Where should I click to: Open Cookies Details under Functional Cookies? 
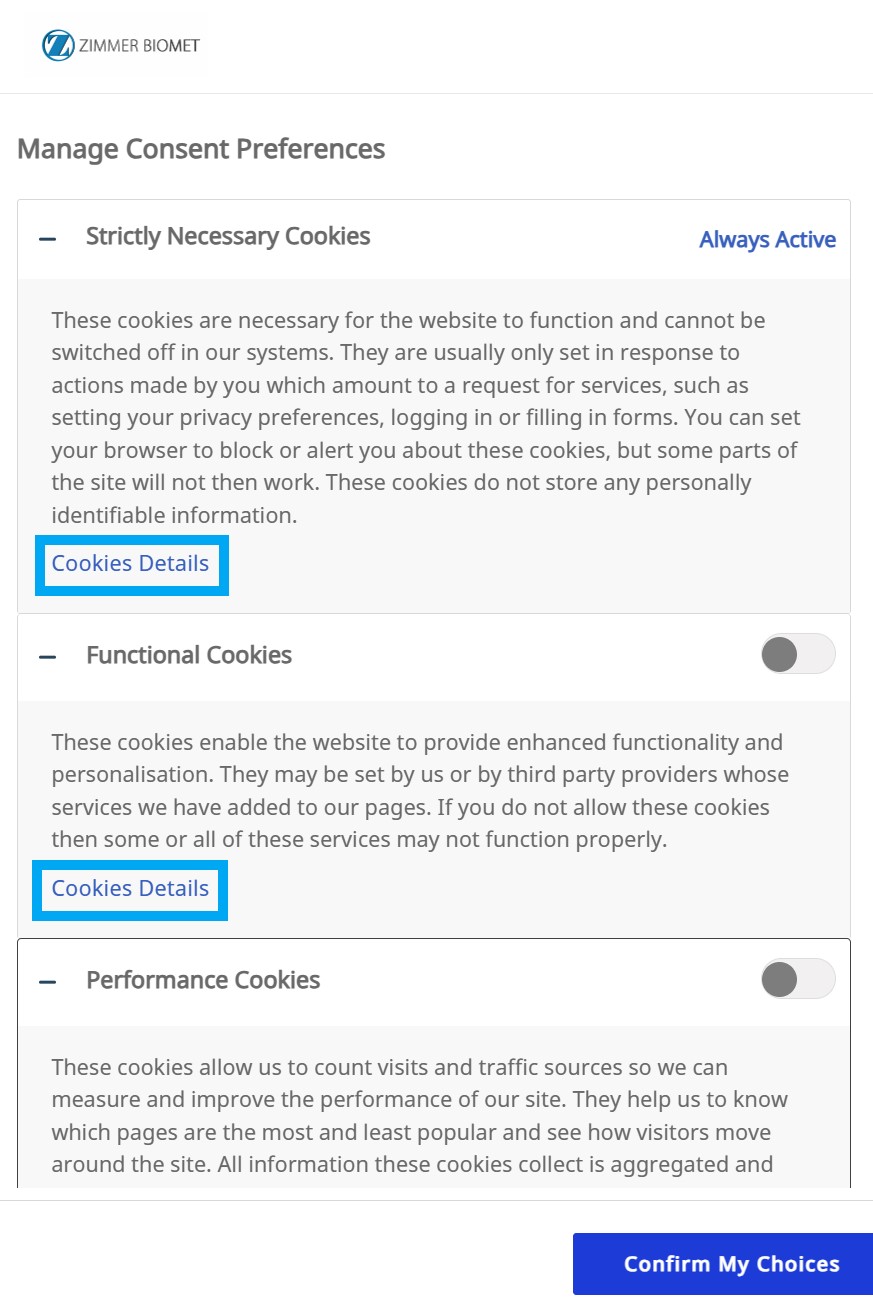[131, 889]
